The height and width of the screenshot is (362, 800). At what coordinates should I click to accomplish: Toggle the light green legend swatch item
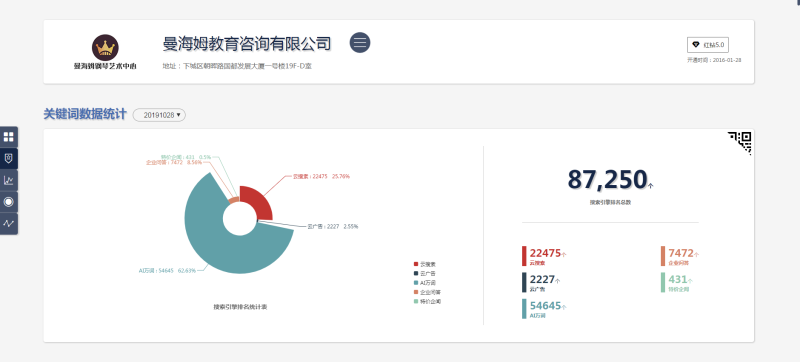427,301
